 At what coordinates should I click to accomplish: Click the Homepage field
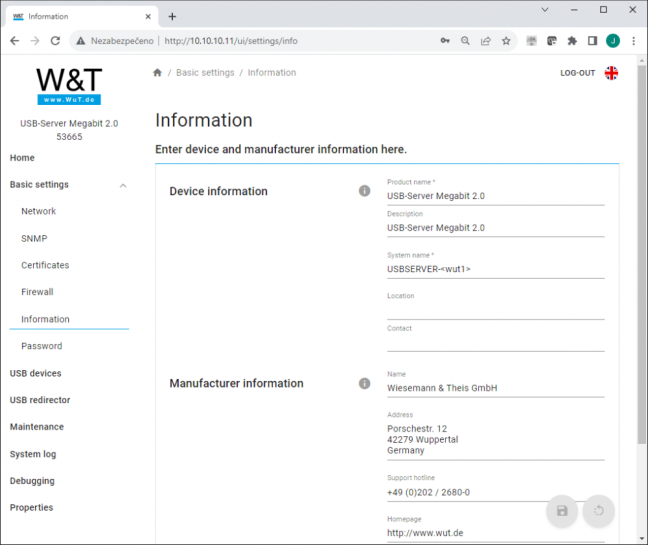click(x=496, y=533)
